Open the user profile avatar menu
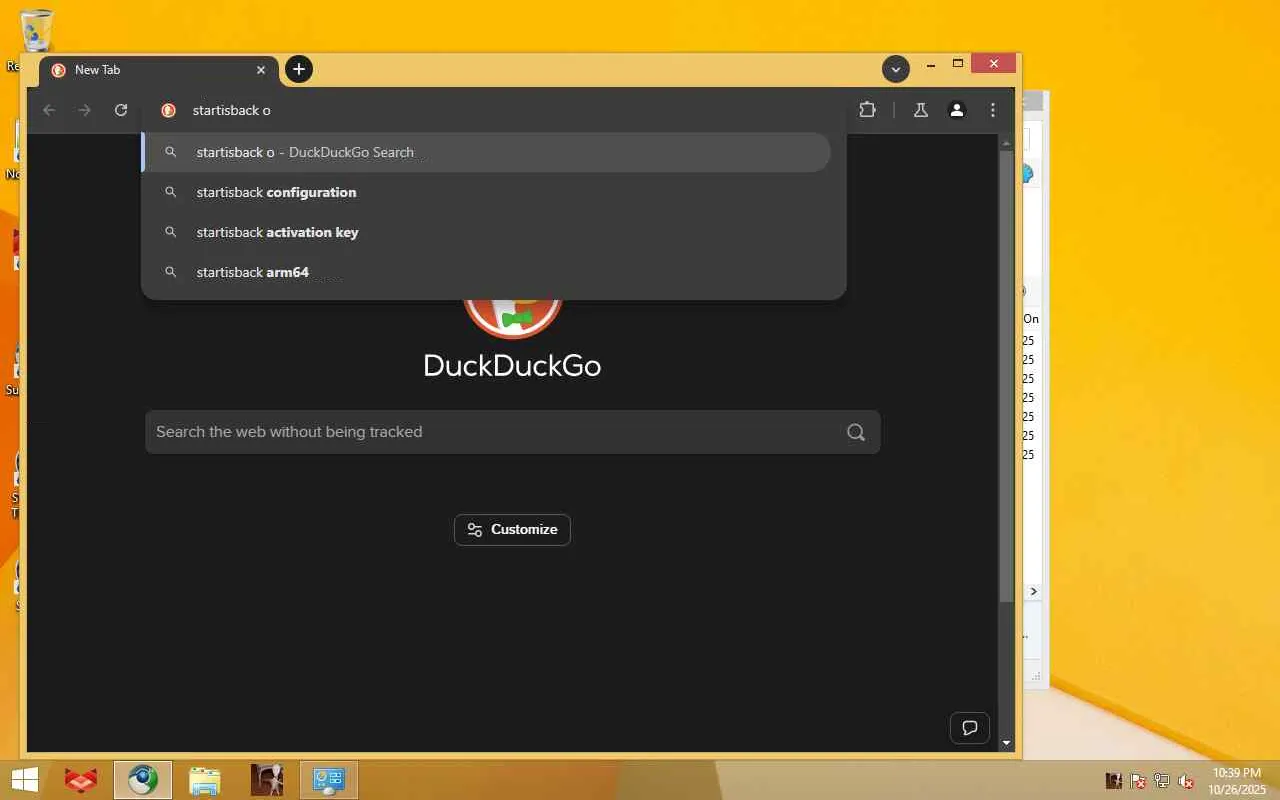 tap(957, 110)
